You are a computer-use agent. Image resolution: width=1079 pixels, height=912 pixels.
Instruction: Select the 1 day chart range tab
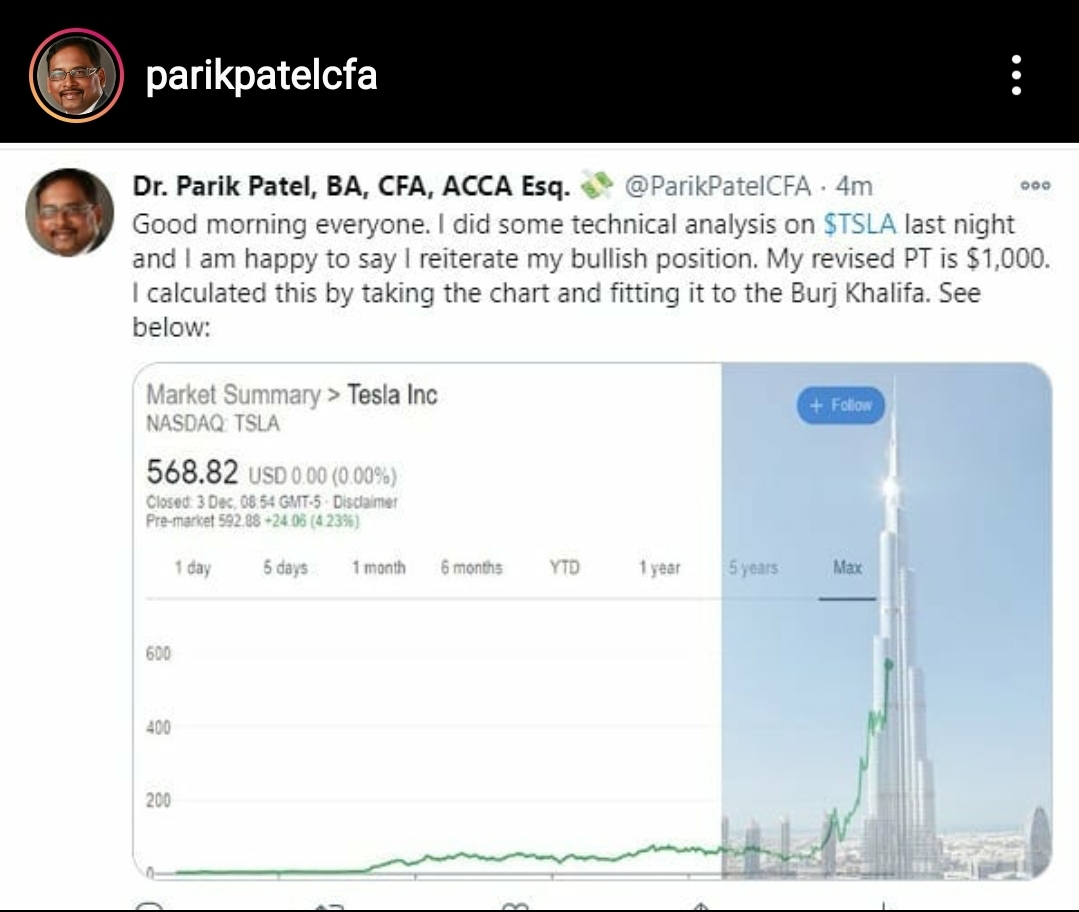(193, 568)
